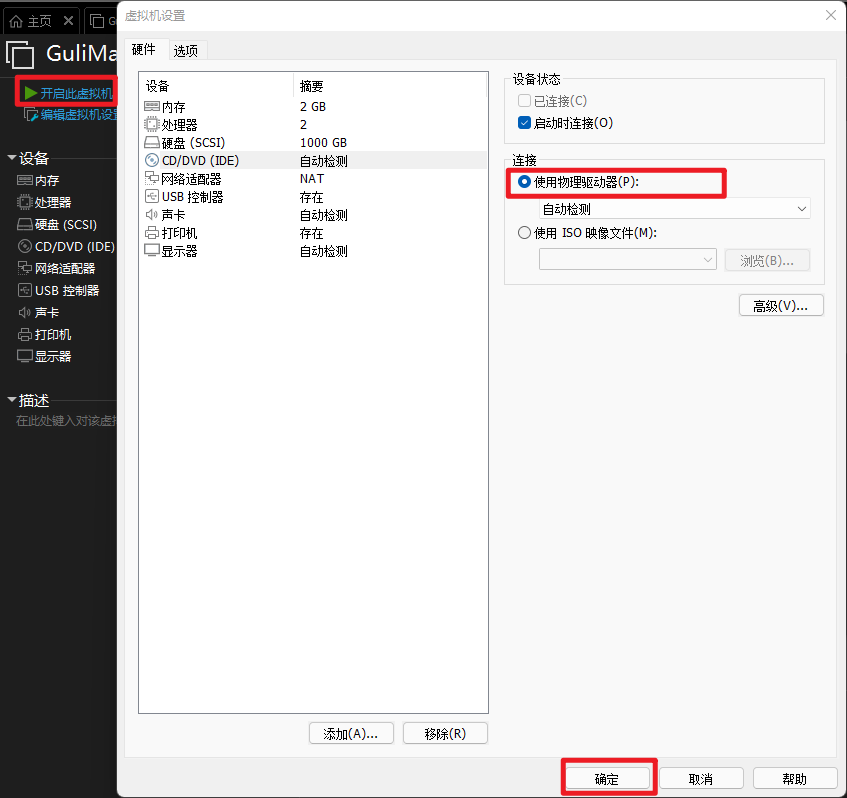
Task: Open the 自动检测 physical drive dropdown
Action: (674, 209)
